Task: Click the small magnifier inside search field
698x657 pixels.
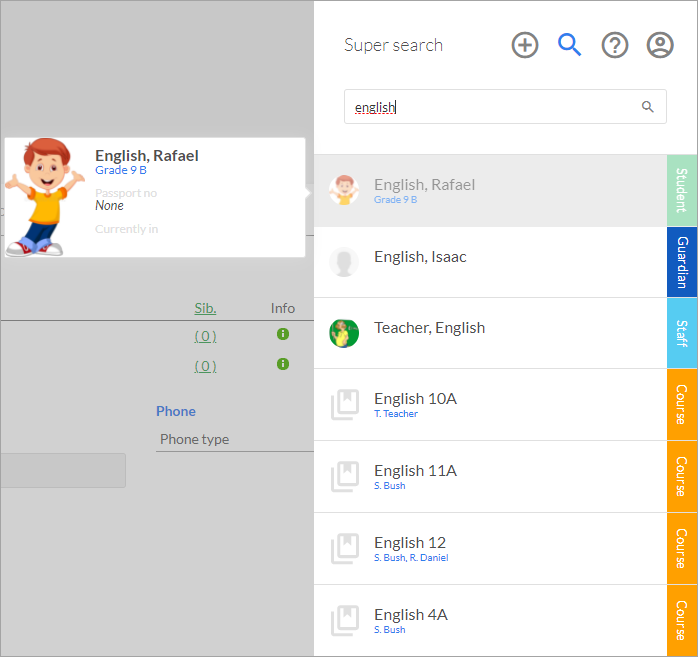Action: (647, 107)
